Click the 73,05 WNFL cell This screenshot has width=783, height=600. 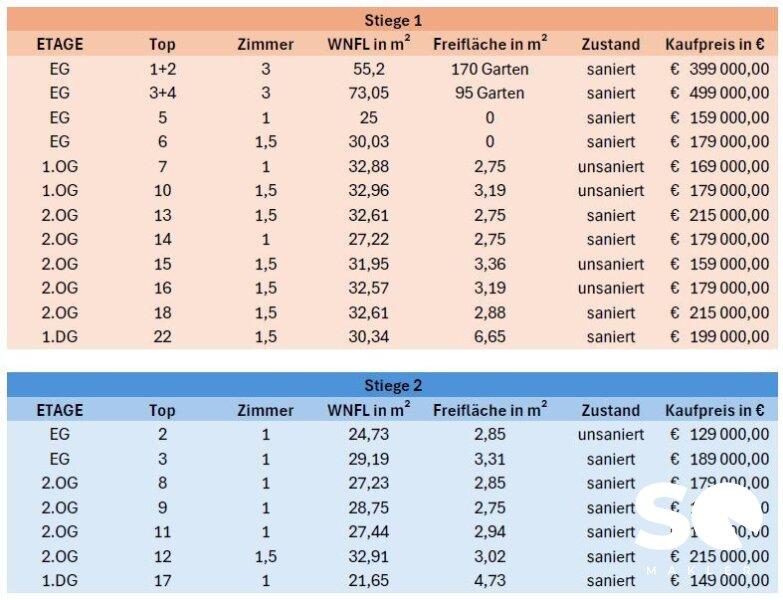pos(369,93)
